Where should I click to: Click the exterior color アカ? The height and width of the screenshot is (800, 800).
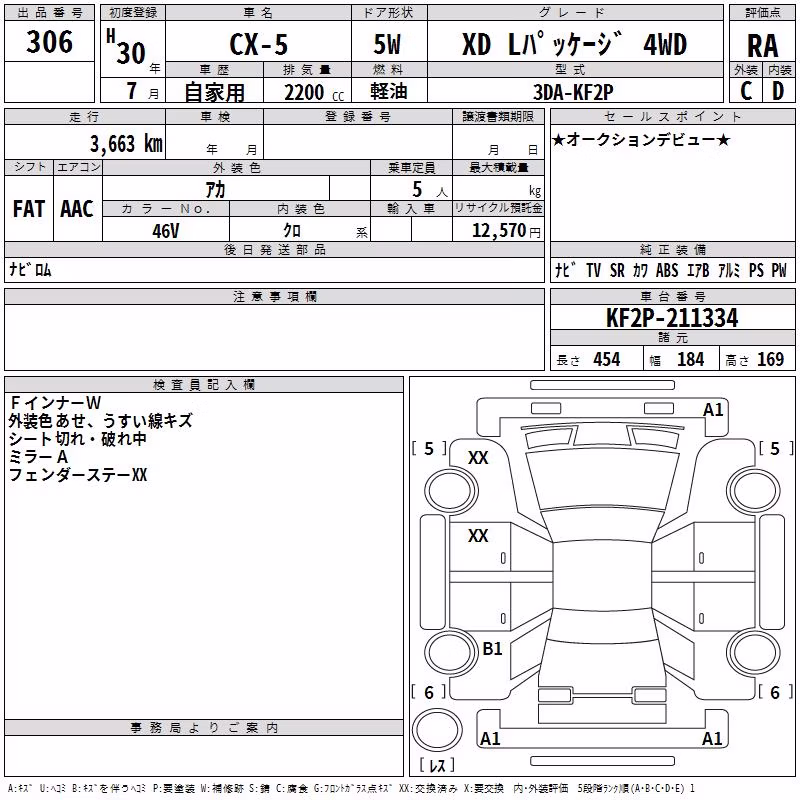215,189
